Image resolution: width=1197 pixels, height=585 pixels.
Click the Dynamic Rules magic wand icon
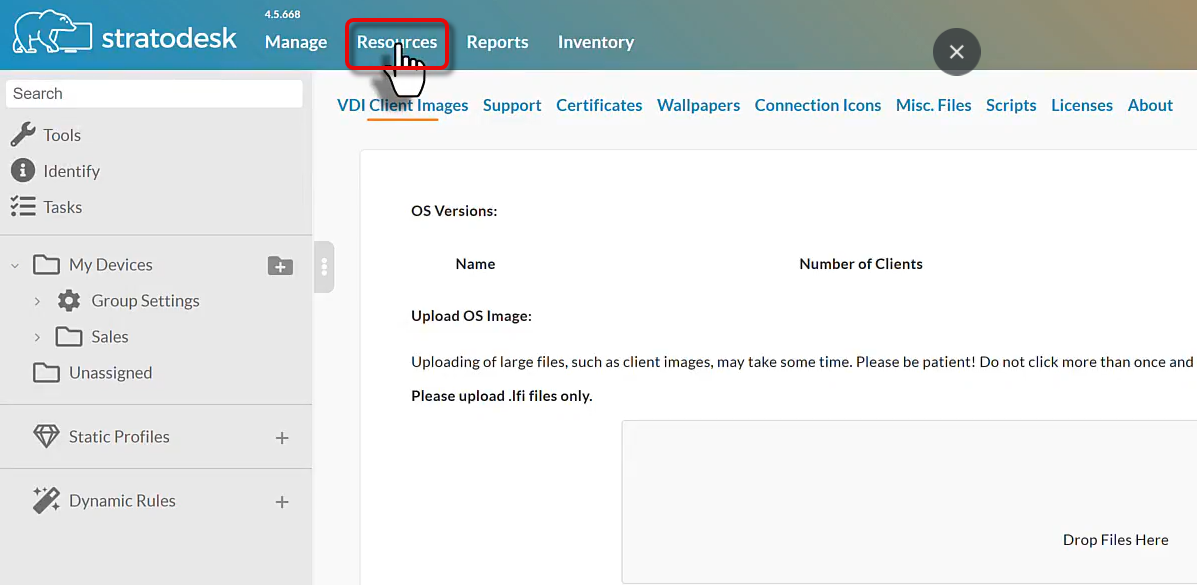(46, 501)
